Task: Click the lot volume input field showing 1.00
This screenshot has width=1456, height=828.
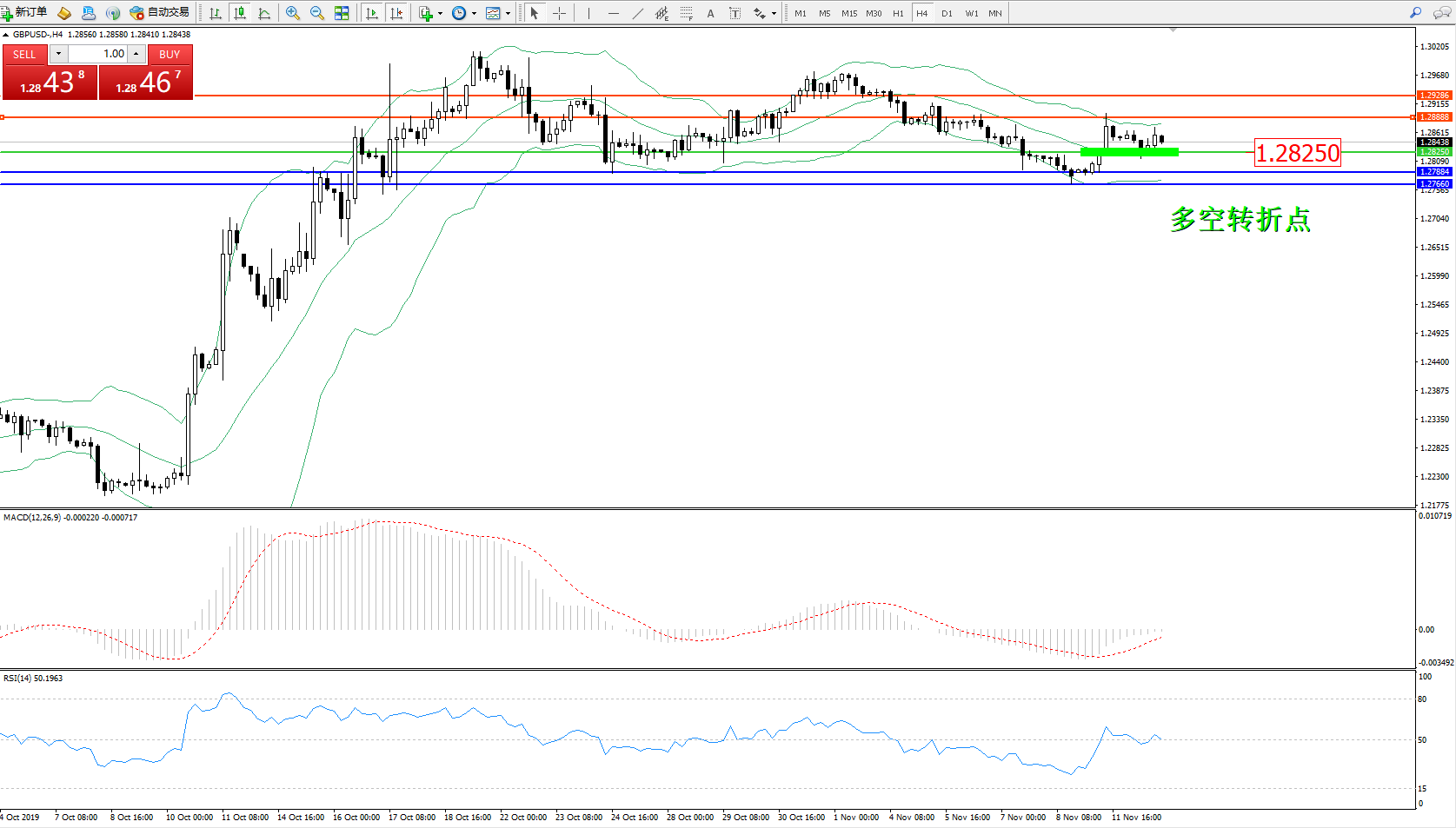Action: tap(97, 54)
